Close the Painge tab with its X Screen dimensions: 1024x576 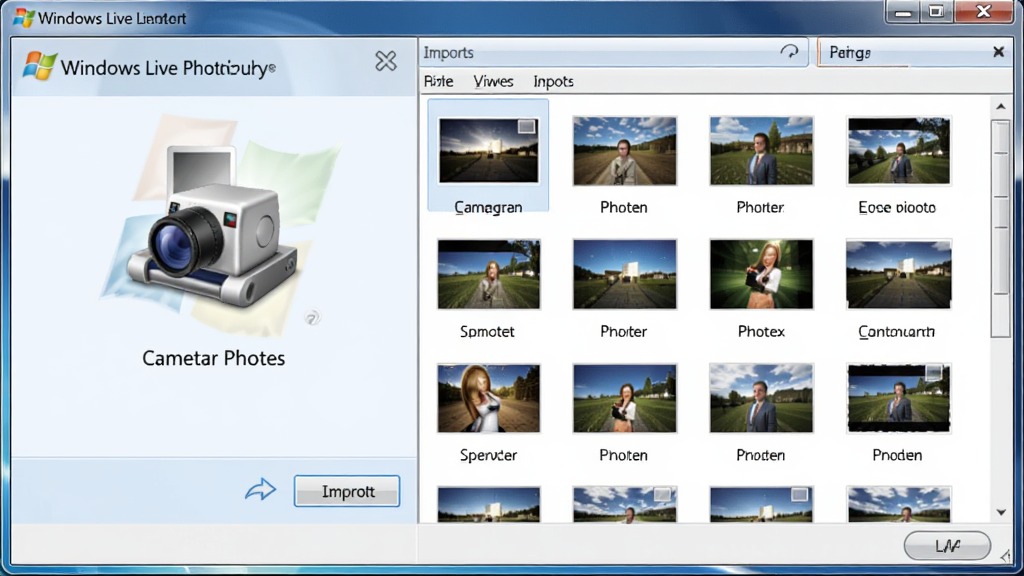pos(999,52)
